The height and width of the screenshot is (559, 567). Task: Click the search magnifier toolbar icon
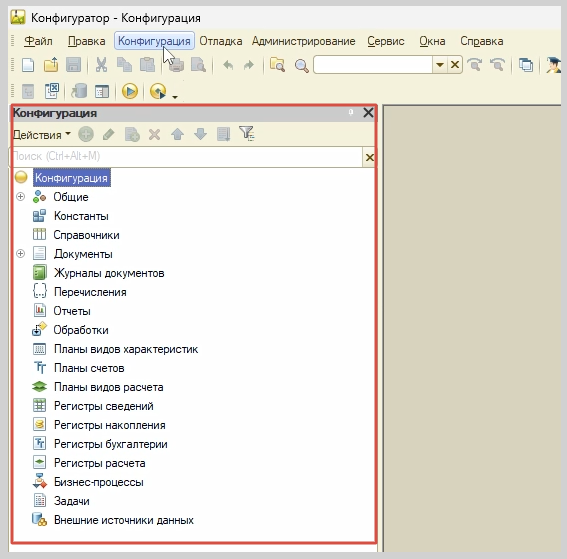pos(302,66)
